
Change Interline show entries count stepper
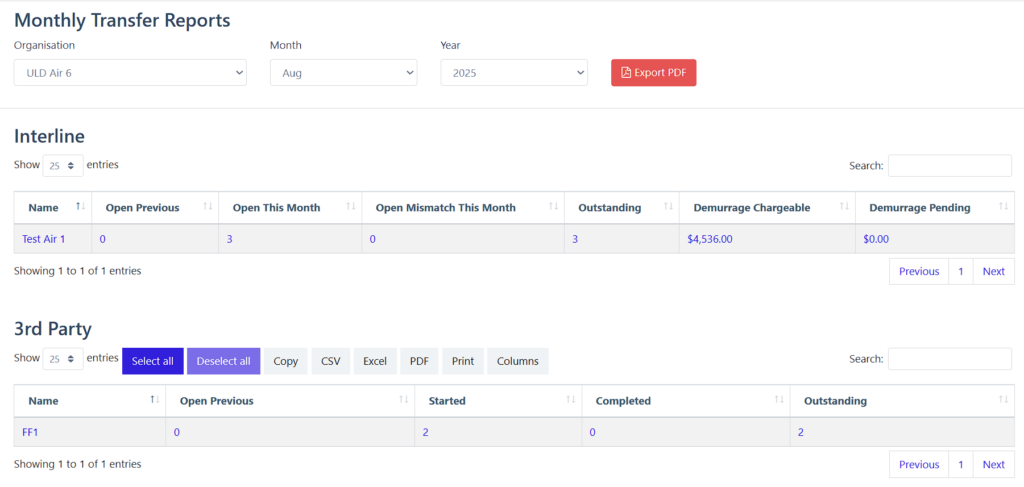pos(63,166)
